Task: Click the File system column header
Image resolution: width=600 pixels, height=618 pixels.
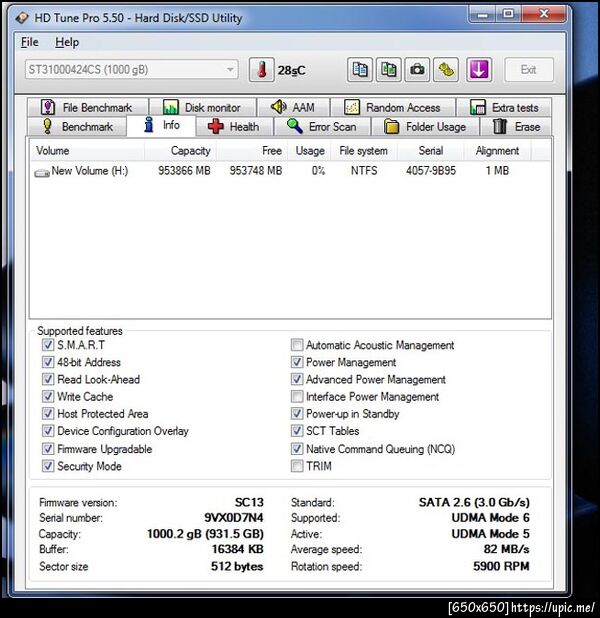Action: click(364, 151)
